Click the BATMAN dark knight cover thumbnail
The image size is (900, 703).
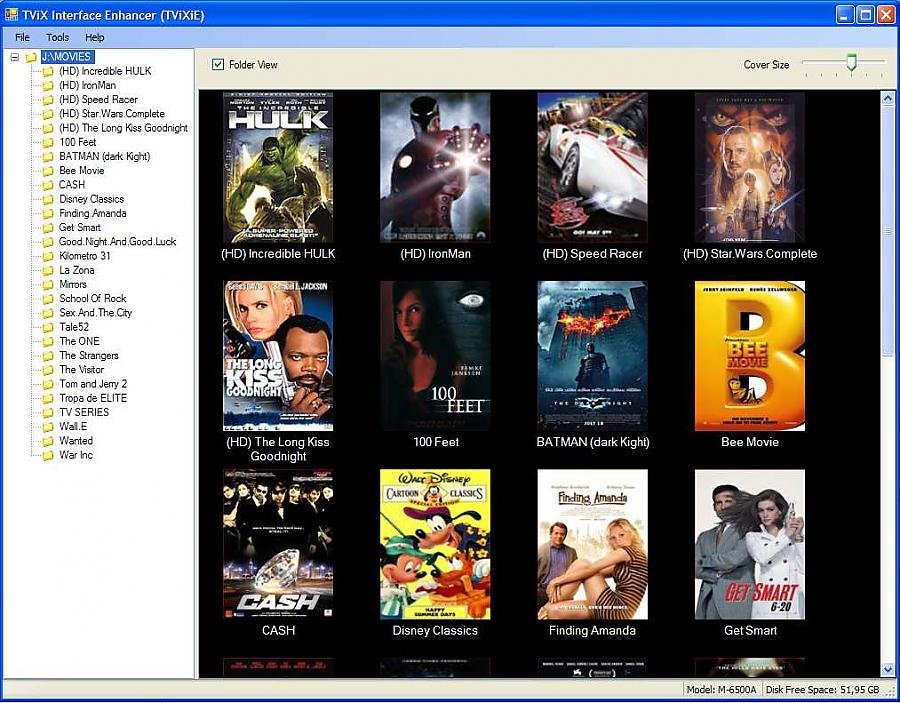pyautogui.click(x=592, y=356)
